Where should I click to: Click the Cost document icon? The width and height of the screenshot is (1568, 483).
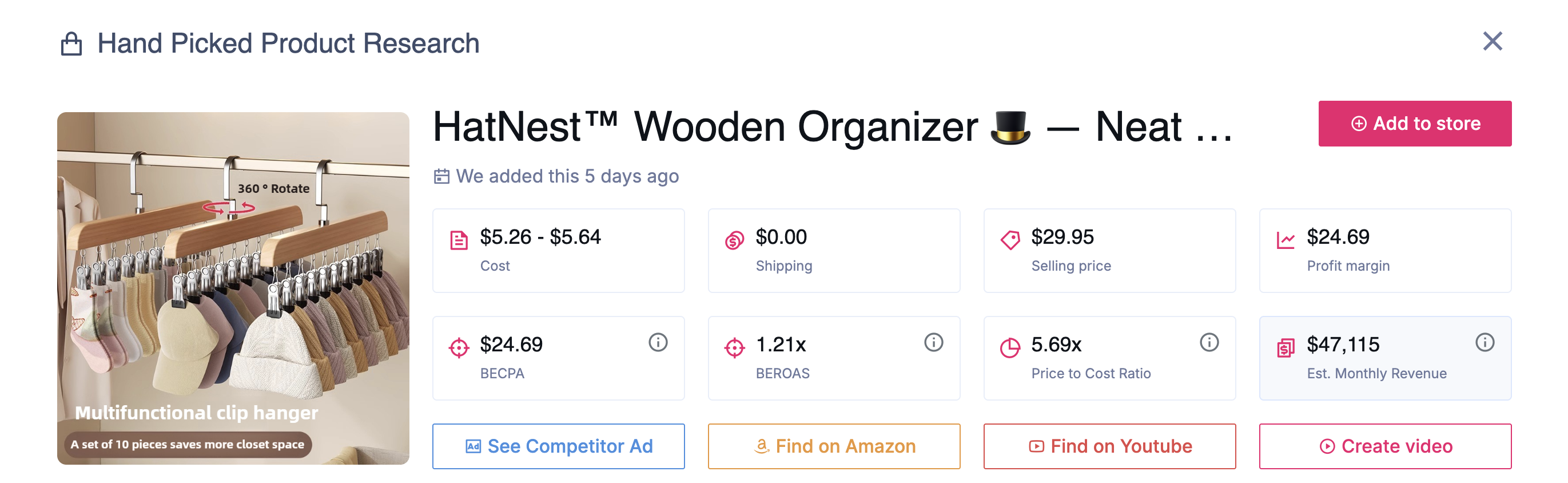(x=459, y=240)
